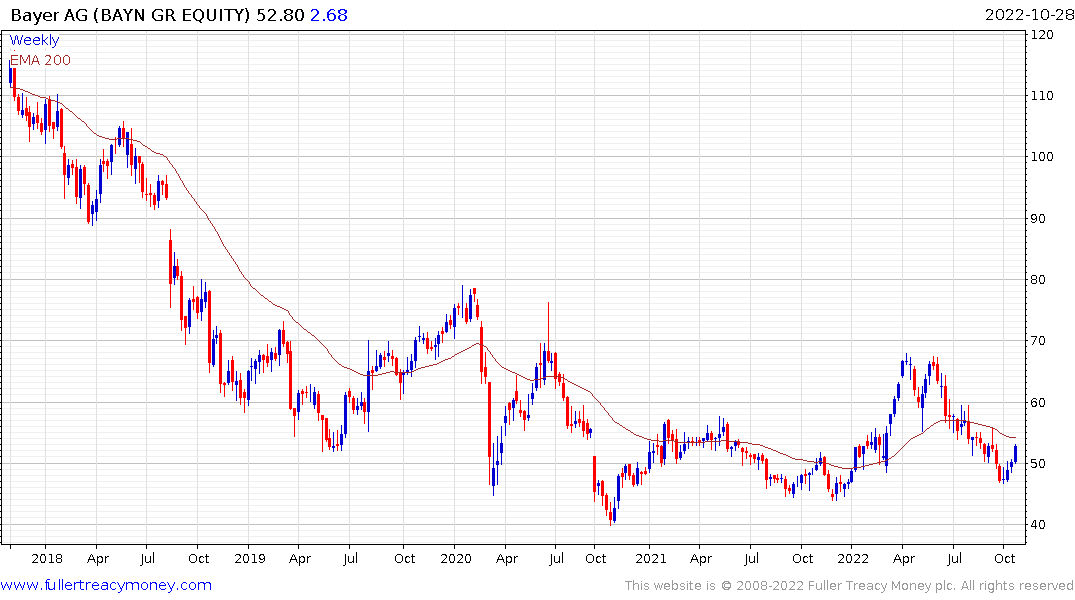
Task: Click the 2018 time axis label
Action: coord(47,559)
